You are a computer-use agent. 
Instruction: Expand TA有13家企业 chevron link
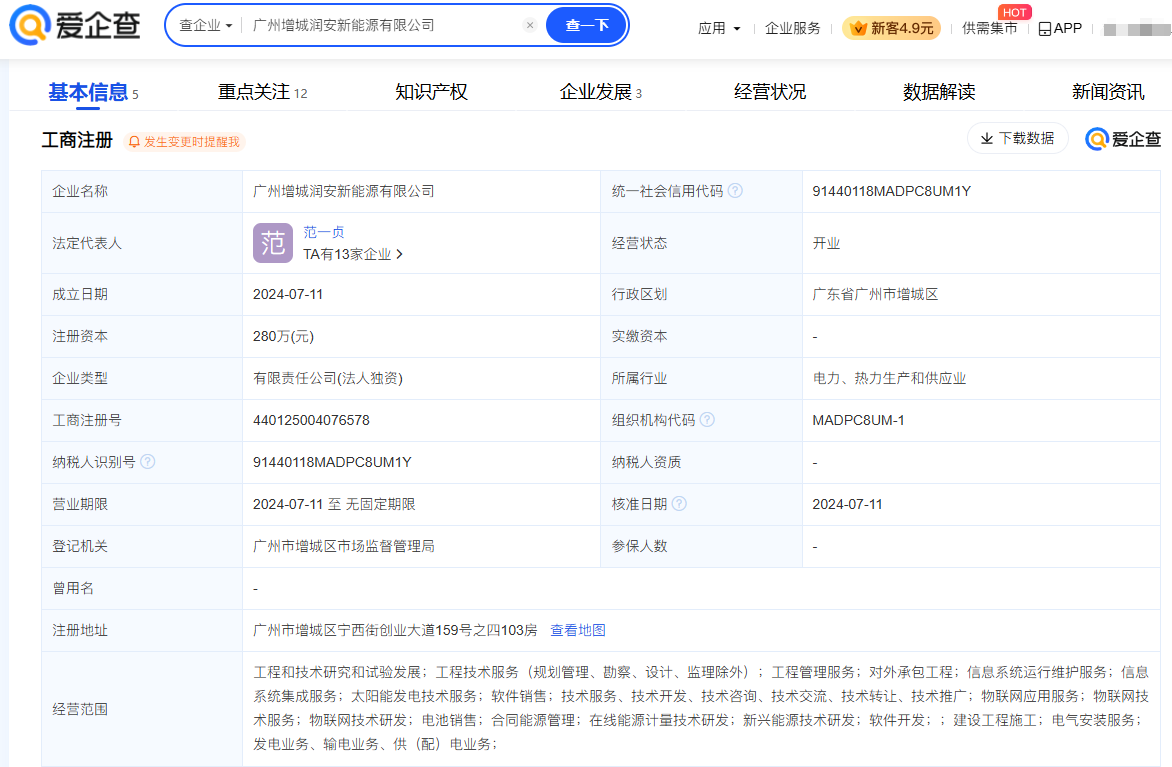[353, 254]
